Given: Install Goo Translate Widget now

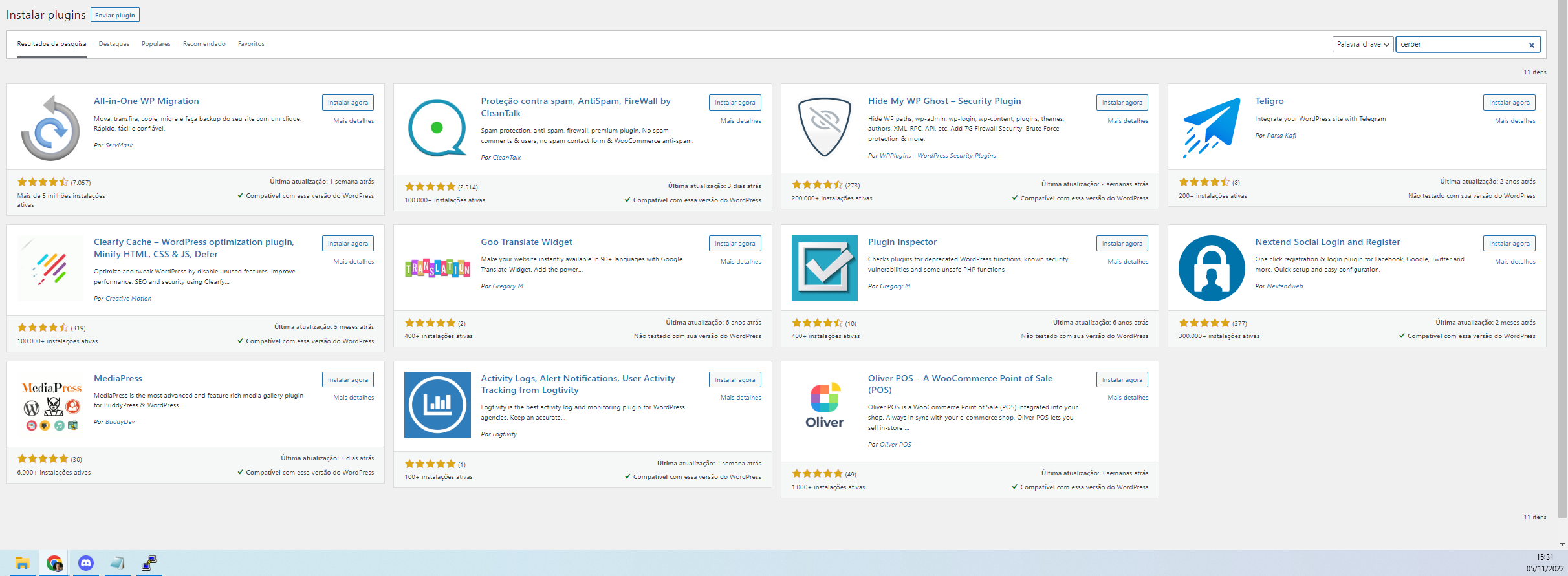Looking at the screenshot, I should click(735, 243).
